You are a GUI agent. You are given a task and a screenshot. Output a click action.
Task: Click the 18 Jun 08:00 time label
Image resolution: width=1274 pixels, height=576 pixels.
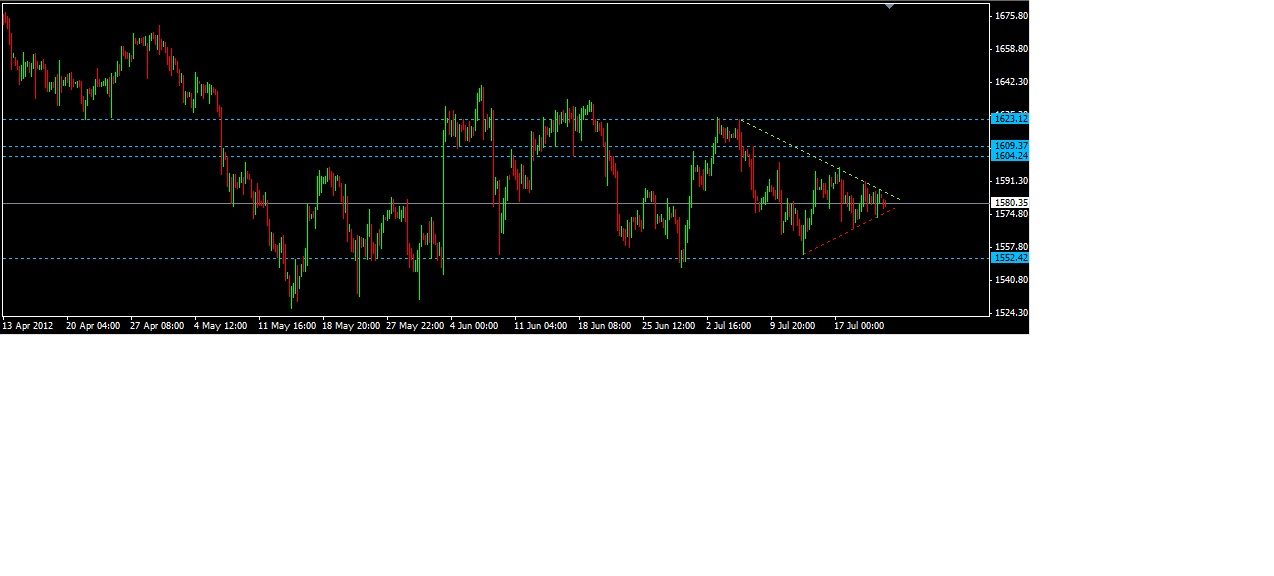605,325
